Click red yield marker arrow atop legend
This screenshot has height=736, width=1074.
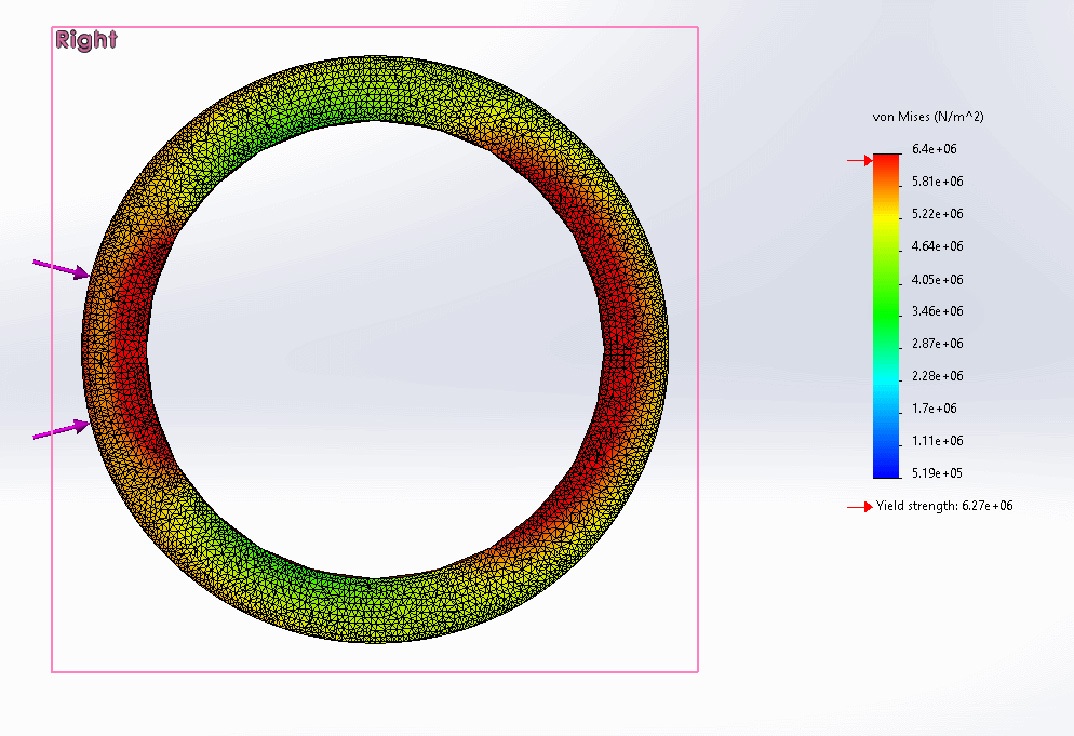pyautogui.click(x=860, y=160)
